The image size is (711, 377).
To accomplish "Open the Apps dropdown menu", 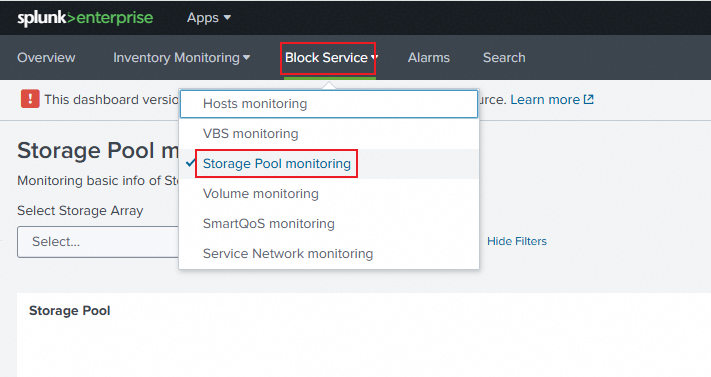I will (209, 18).
